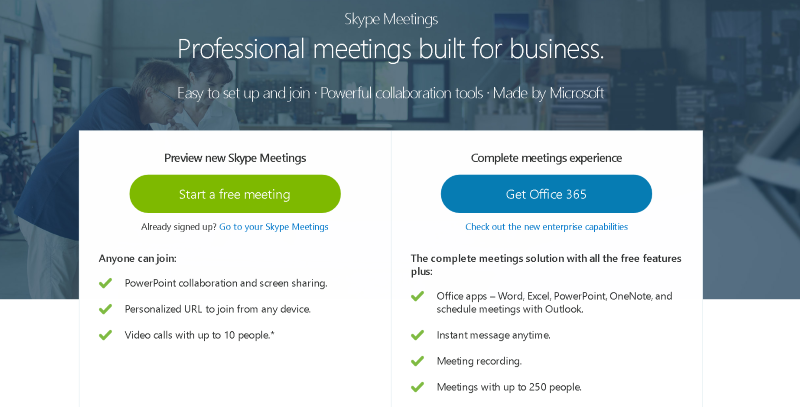Click the Professional meetings built for business headline
800x407 pixels.
tap(391, 49)
